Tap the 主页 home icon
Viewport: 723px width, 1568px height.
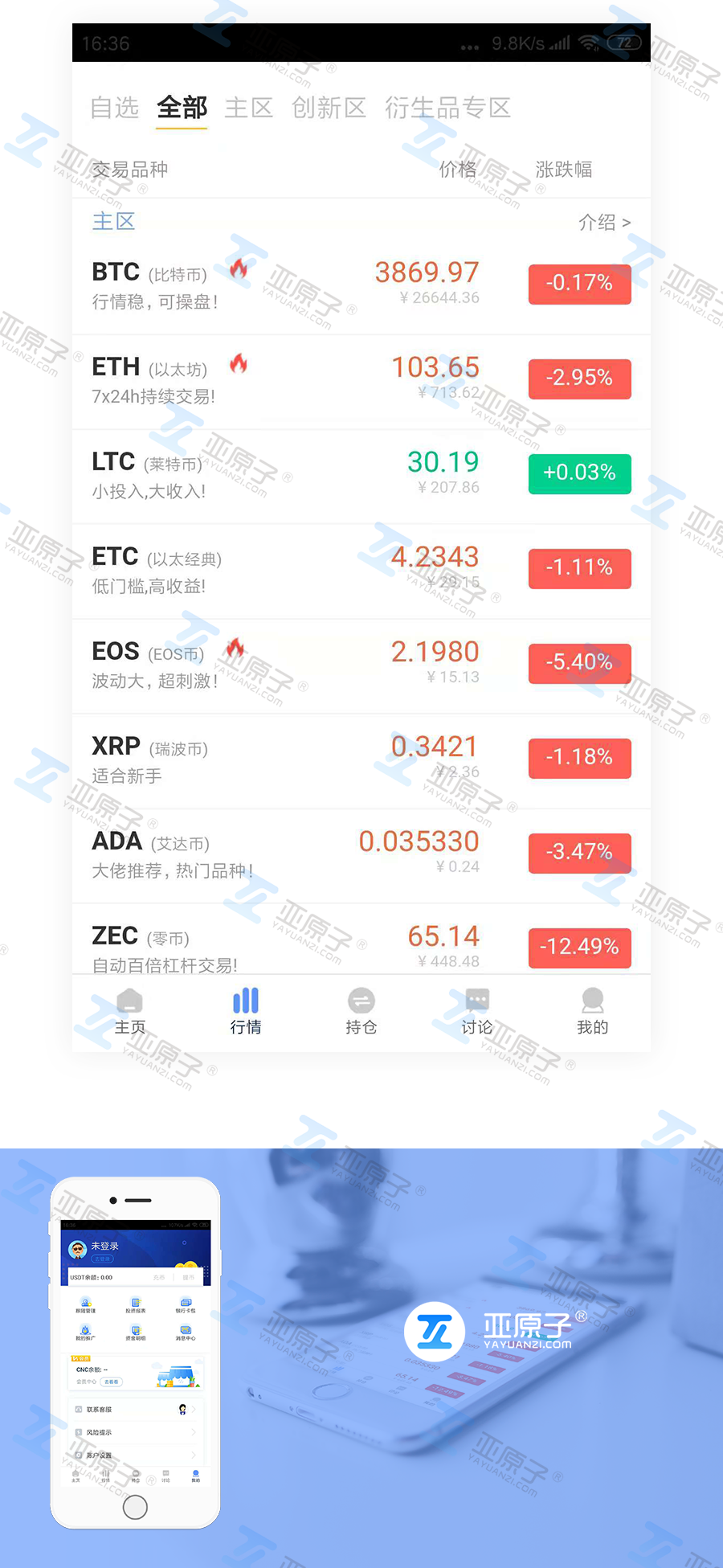pyautogui.click(x=129, y=1001)
